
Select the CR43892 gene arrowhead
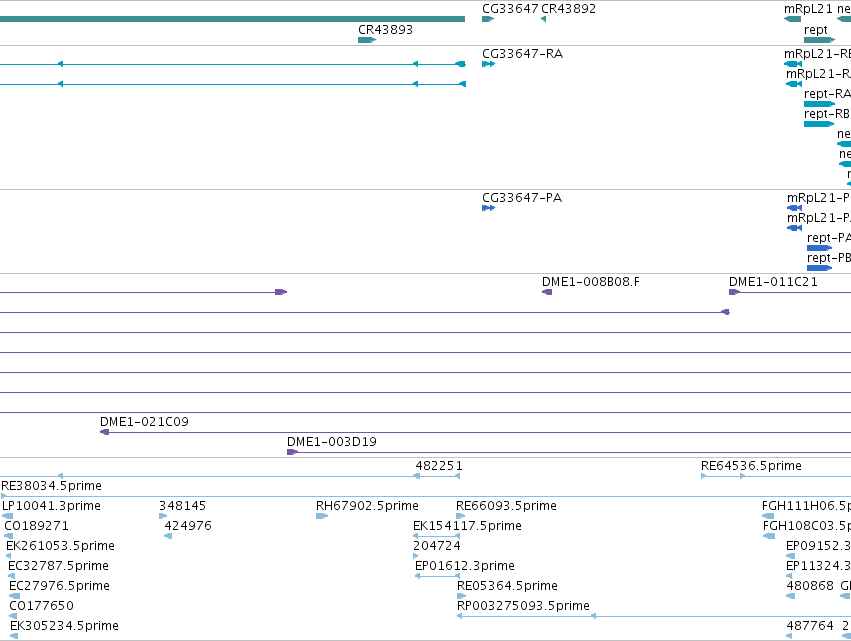[x=543, y=19]
